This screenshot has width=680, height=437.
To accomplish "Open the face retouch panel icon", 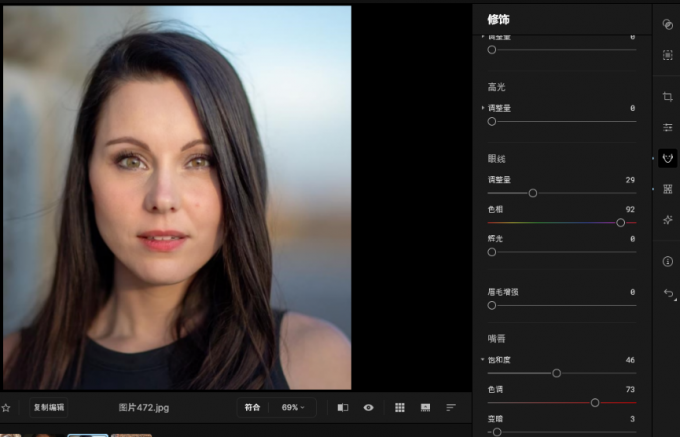I will 668,158.
